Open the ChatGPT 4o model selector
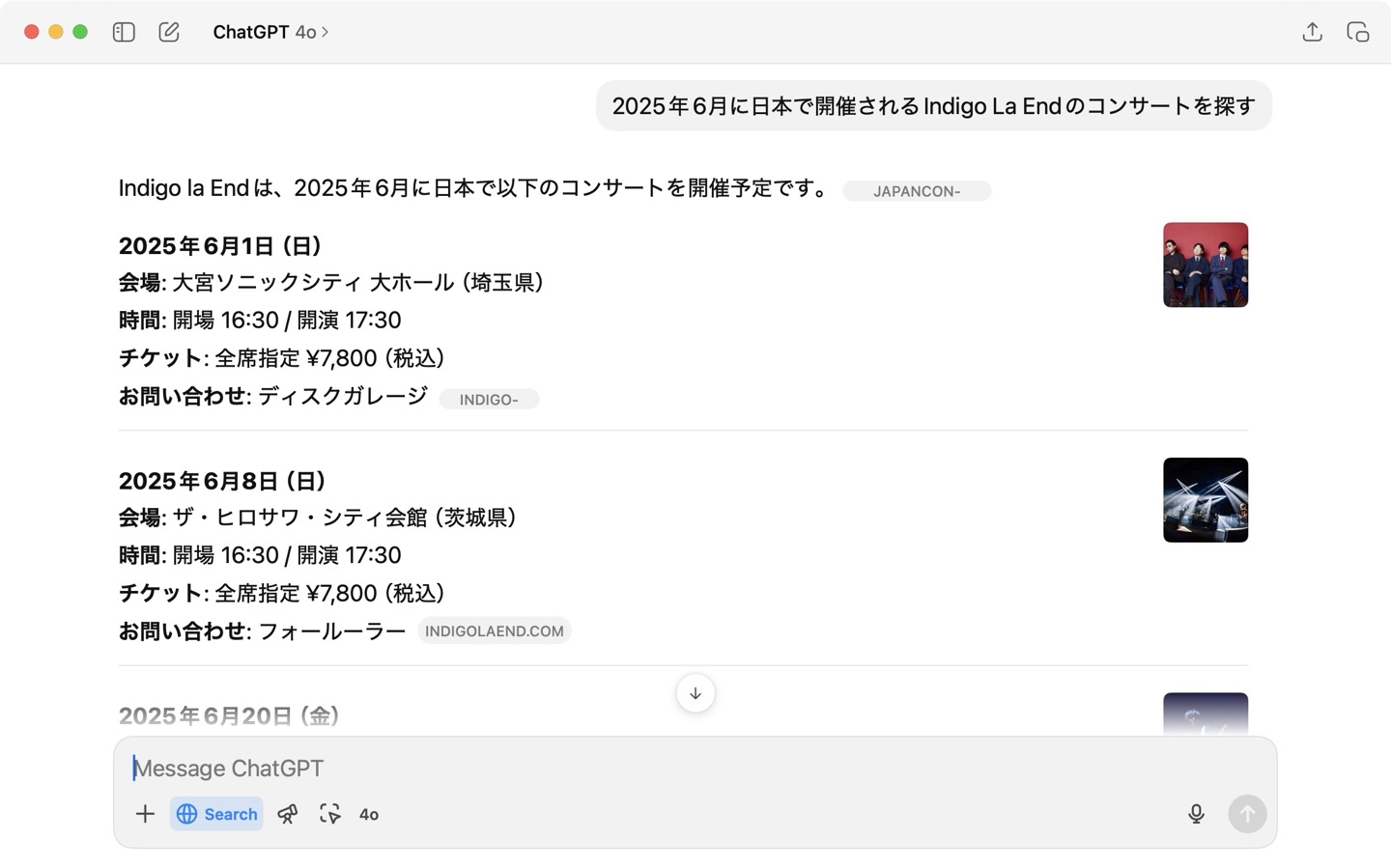Screen dimensions: 1391x868 pyautogui.click(x=270, y=32)
